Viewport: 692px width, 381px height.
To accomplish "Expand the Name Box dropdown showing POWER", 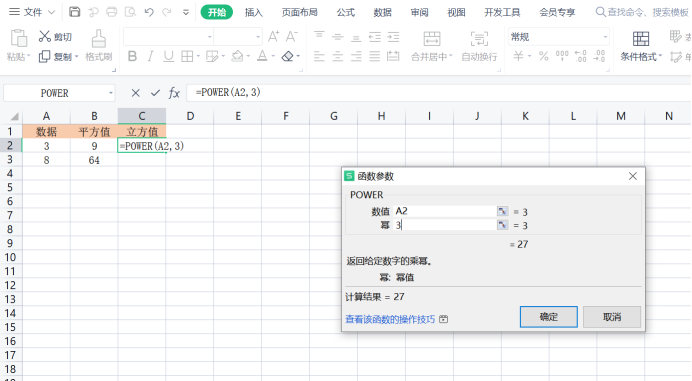I will [x=111, y=93].
